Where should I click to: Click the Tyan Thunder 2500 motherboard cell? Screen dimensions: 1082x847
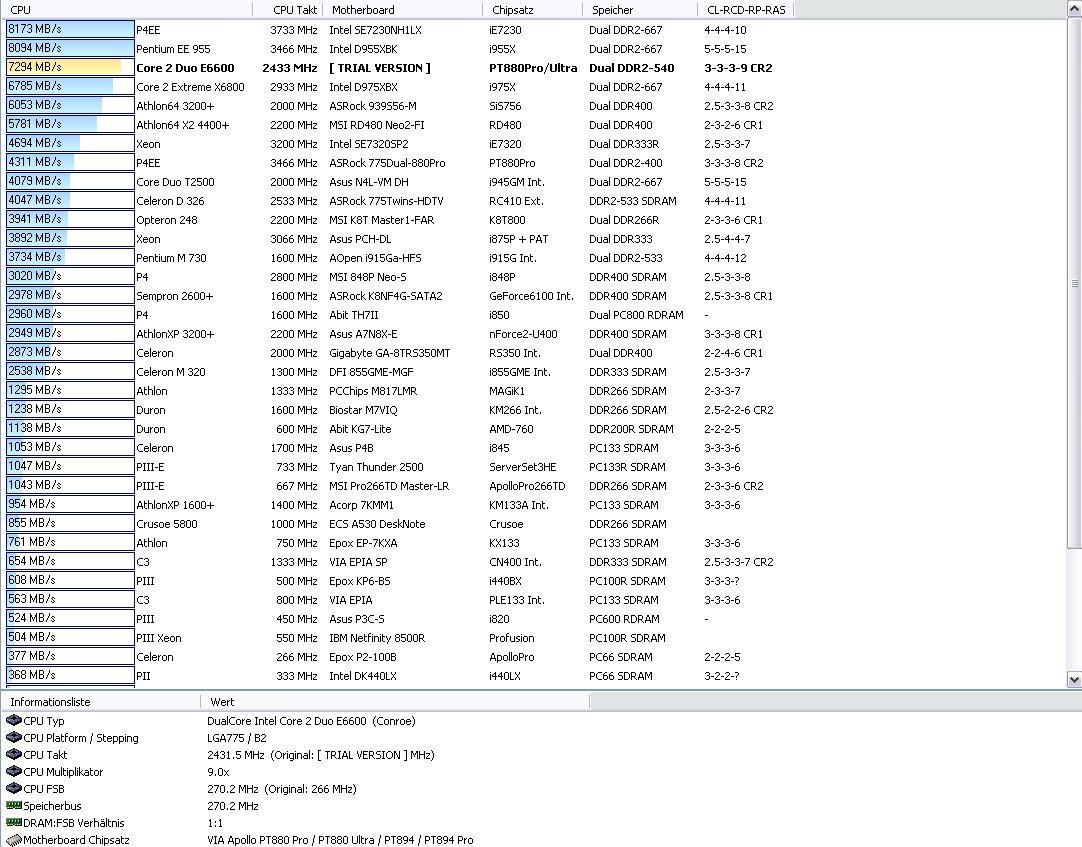tap(376, 467)
